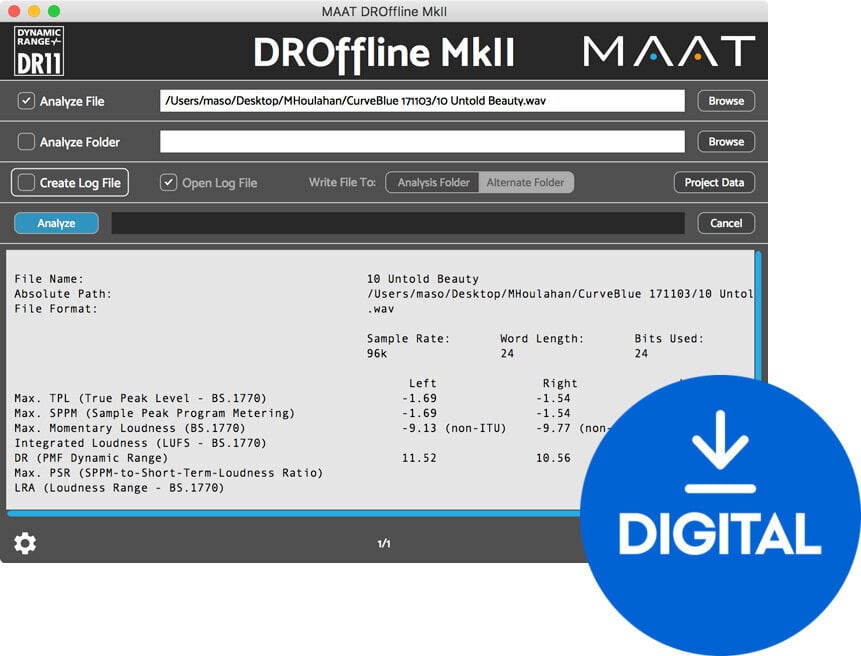The width and height of the screenshot is (861, 656).
Task: Click the 1/1 page indicator
Action: pos(384,543)
